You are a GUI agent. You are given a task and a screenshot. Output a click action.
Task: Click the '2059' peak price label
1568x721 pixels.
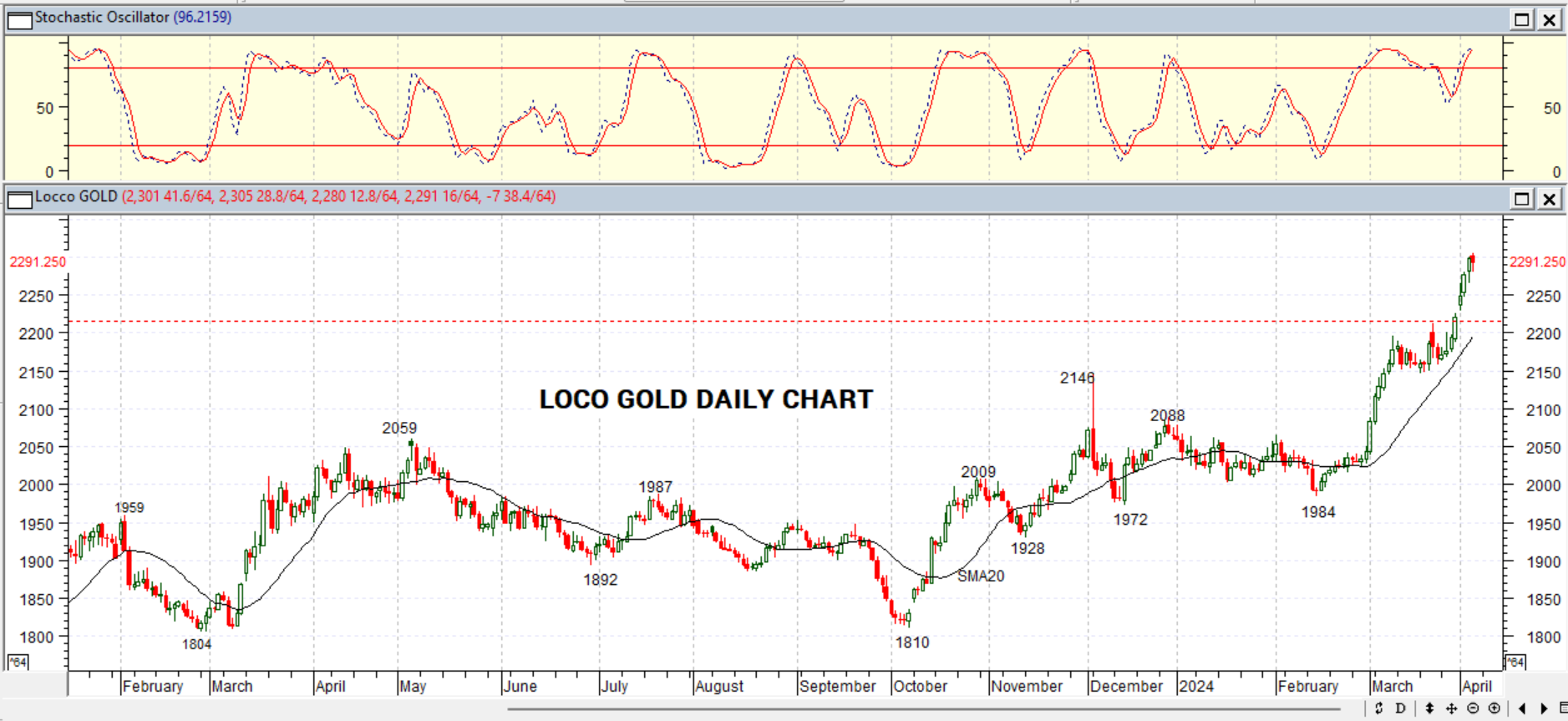399,428
